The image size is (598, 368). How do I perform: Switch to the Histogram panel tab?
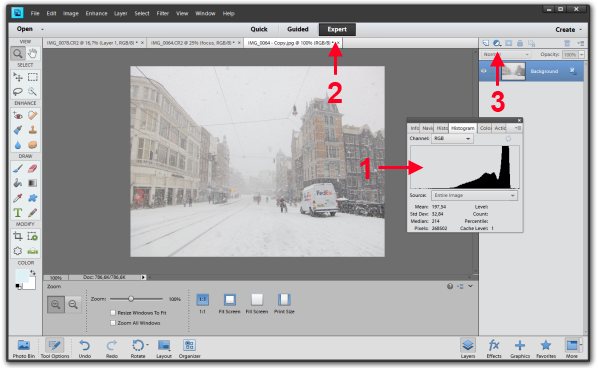(463, 128)
